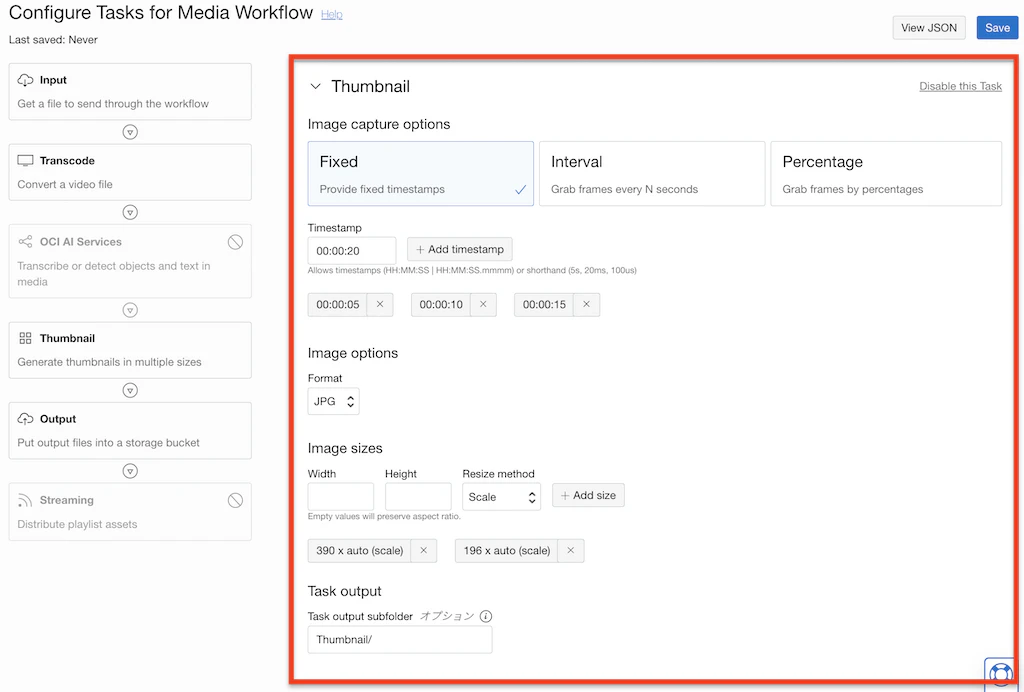
Task: Remove the 00:00:10 timestamp
Action: tap(483, 304)
